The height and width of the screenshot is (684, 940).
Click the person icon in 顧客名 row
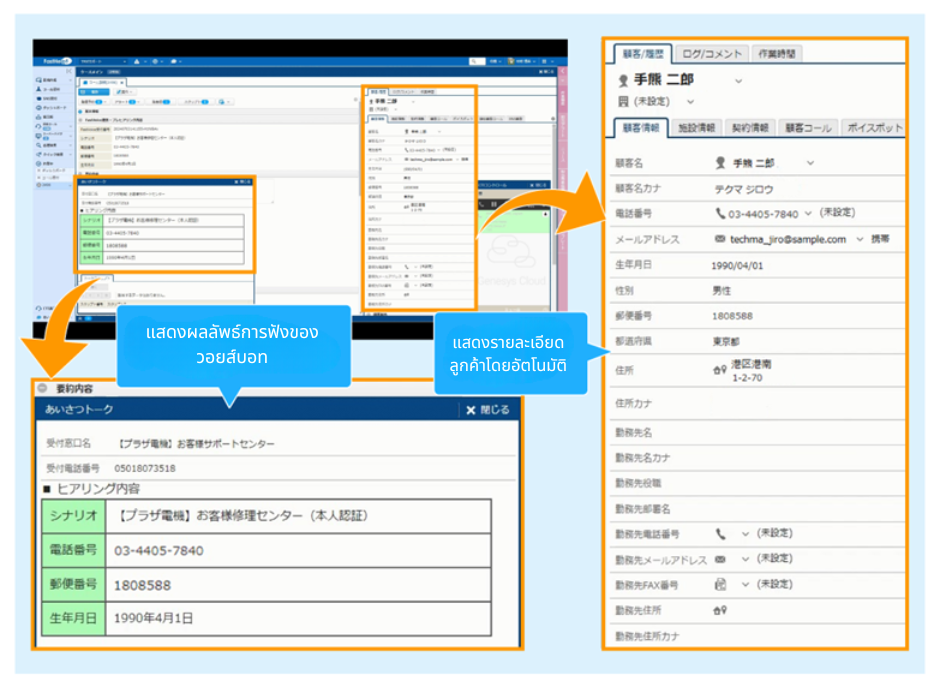tap(720, 162)
